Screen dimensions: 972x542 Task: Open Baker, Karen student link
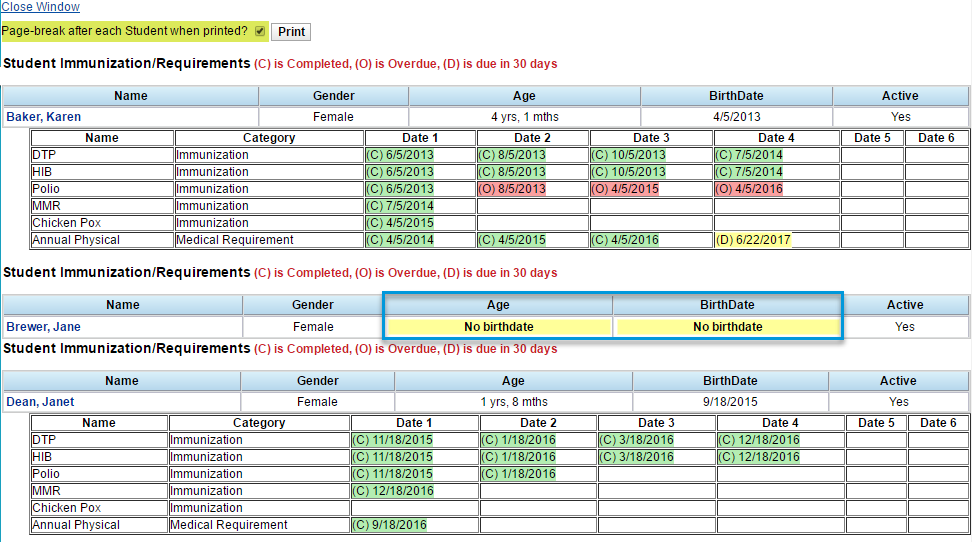[43, 117]
